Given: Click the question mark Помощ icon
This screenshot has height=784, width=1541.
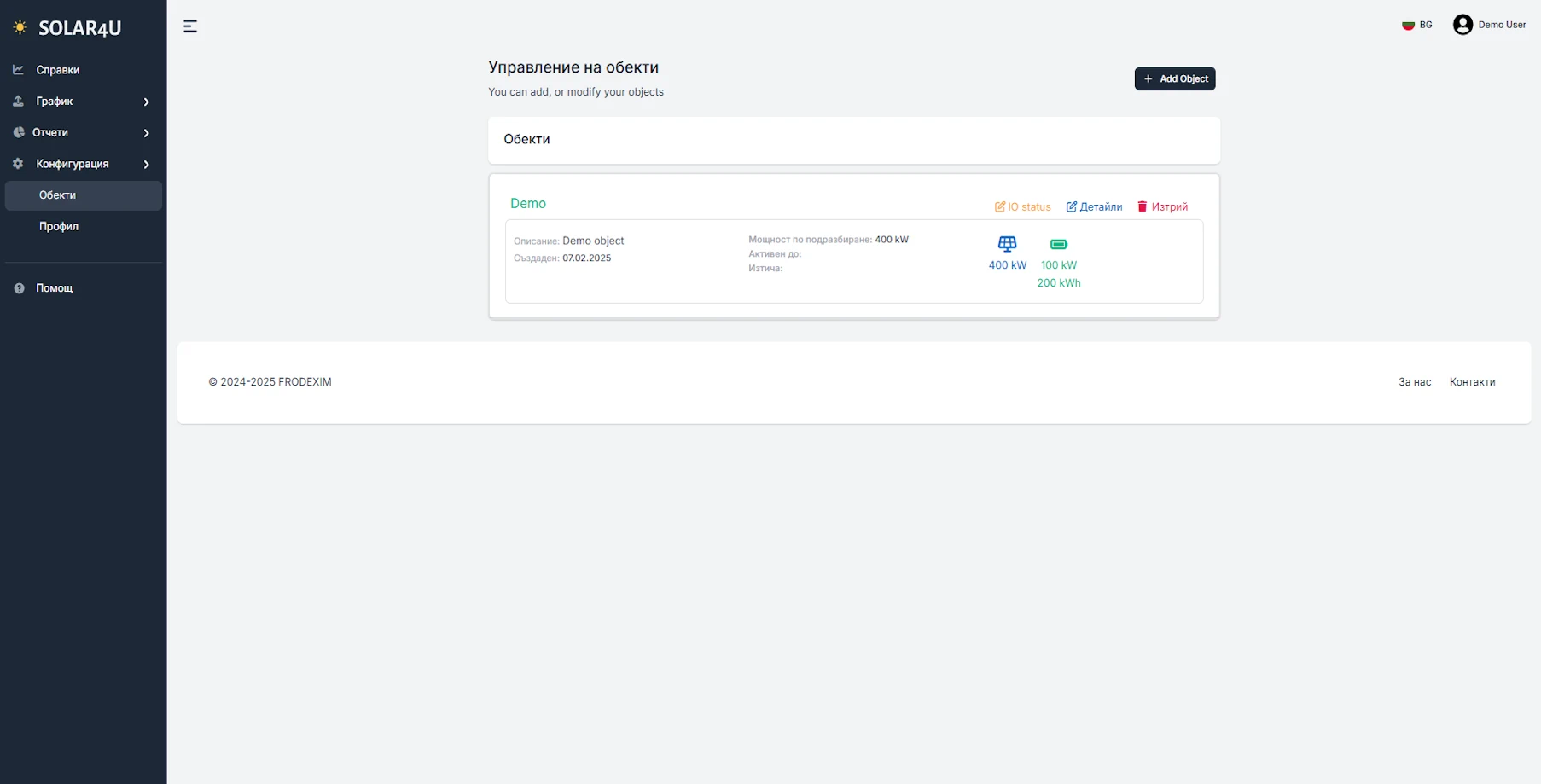Looking at the screenshot, I should click(19, 288).
